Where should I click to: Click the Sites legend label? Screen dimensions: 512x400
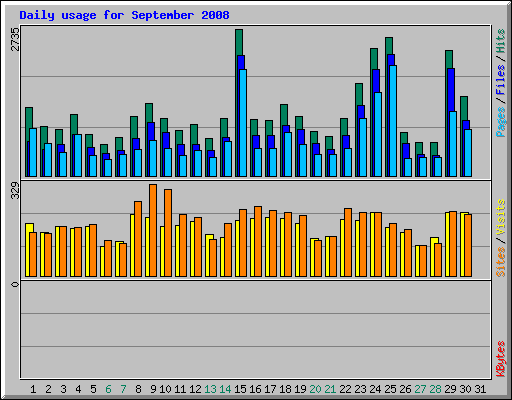pyautogui.click(x=500, y=262)
